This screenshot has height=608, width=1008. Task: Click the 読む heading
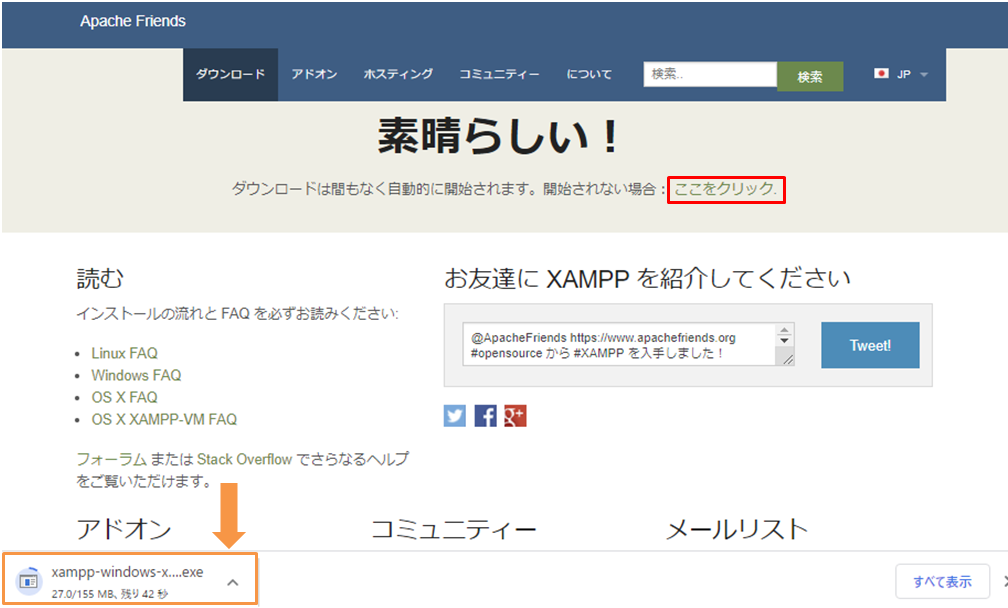100,278
